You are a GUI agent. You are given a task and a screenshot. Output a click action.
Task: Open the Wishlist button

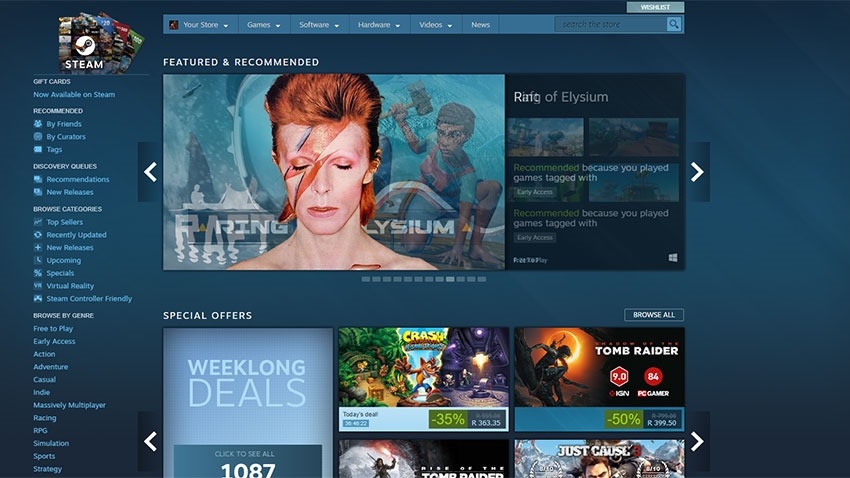(655, 7)
